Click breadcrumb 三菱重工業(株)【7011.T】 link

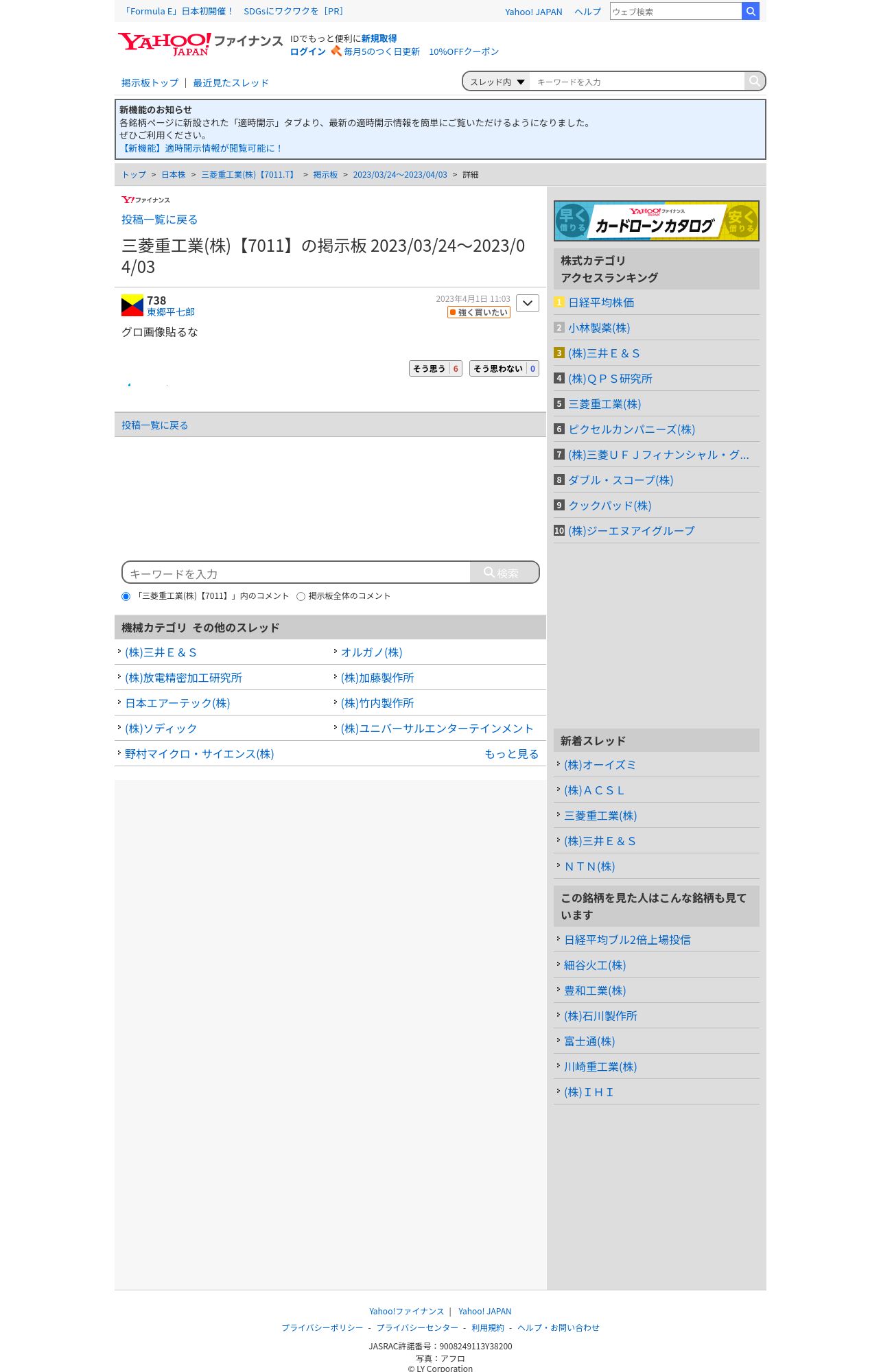click(x=249, y=175)
